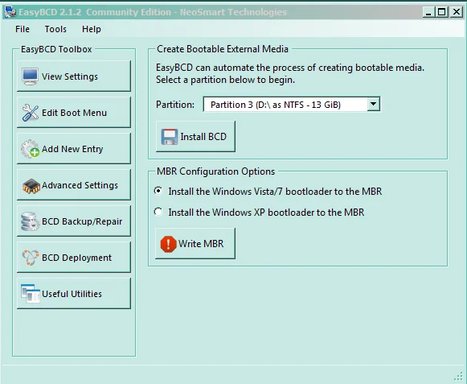The height and width of the screenshot is (384, 467).
Task: Click the BCD Deployment icon
Action: 30,258
